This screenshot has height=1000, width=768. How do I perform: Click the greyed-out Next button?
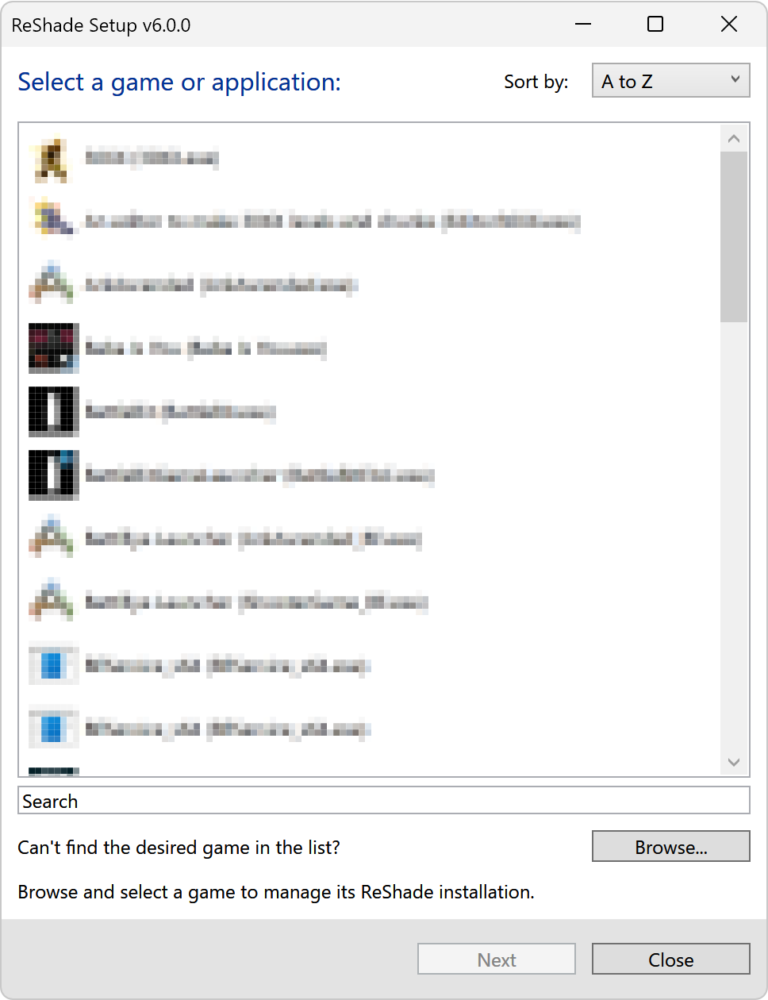pos(496,959)
